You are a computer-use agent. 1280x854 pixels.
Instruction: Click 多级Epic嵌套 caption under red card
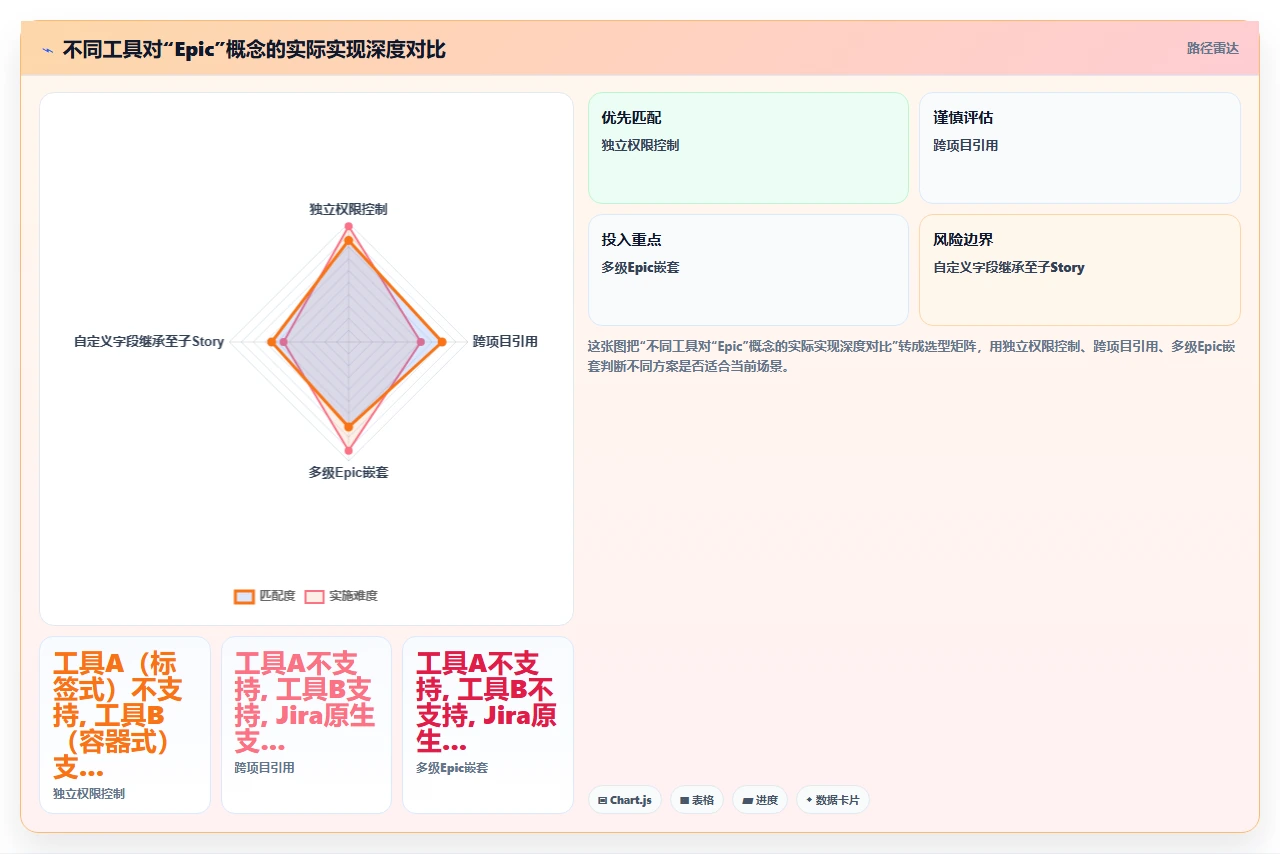pyautogui.click(x=452, y=768)
